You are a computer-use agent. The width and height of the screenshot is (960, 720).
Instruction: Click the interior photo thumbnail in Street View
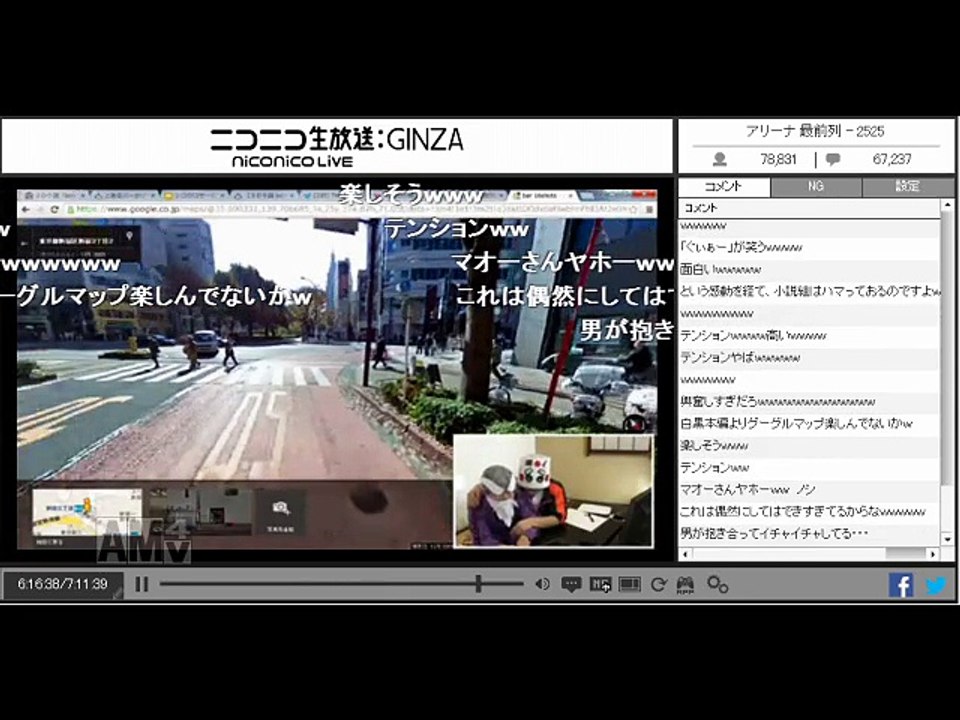200,511
